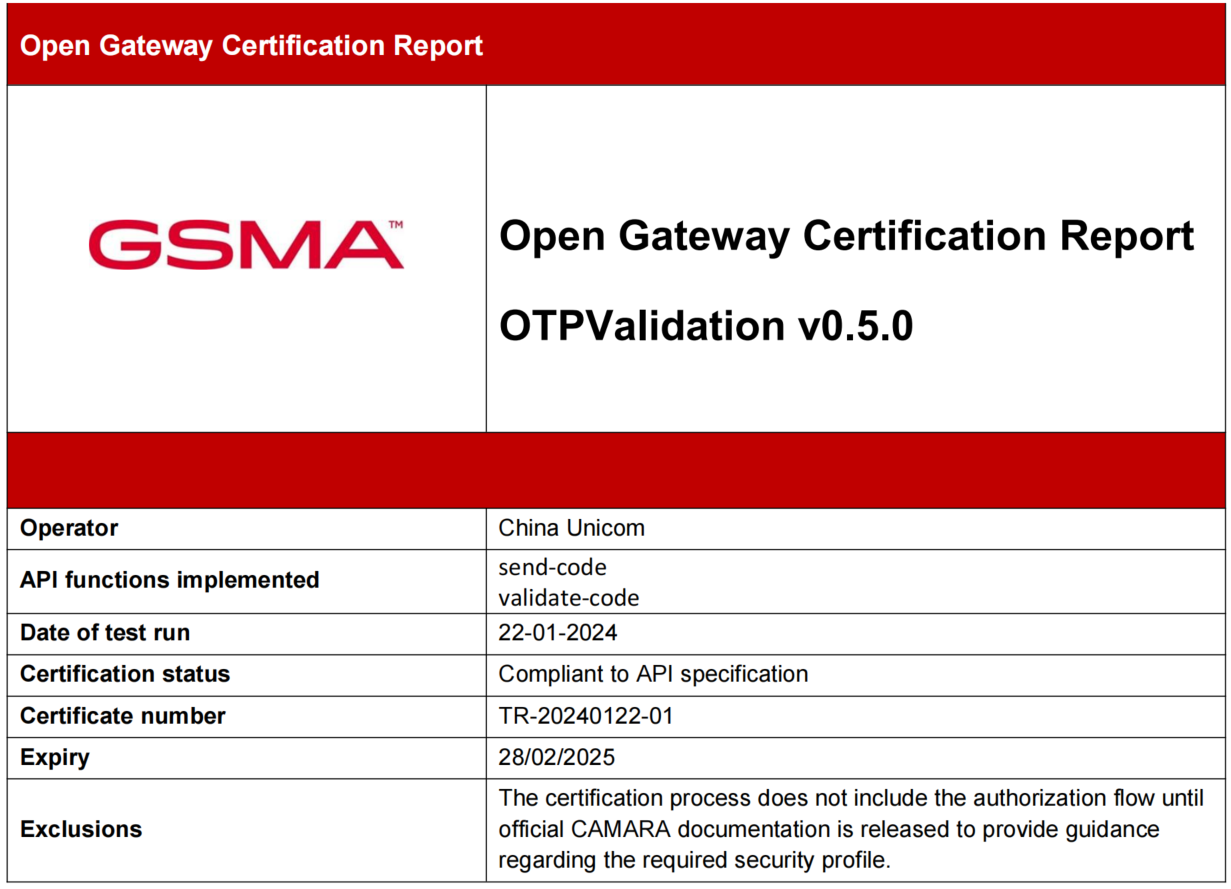This screenshot has height=889, width=1231.
Task: Select the Compliant to API specification cell
Action: pos(652,674)
